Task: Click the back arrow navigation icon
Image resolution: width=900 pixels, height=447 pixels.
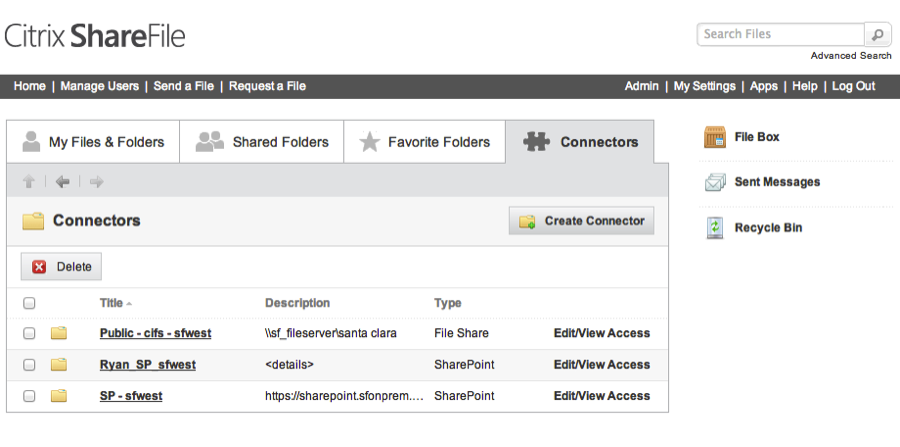Action: (62, 181)
